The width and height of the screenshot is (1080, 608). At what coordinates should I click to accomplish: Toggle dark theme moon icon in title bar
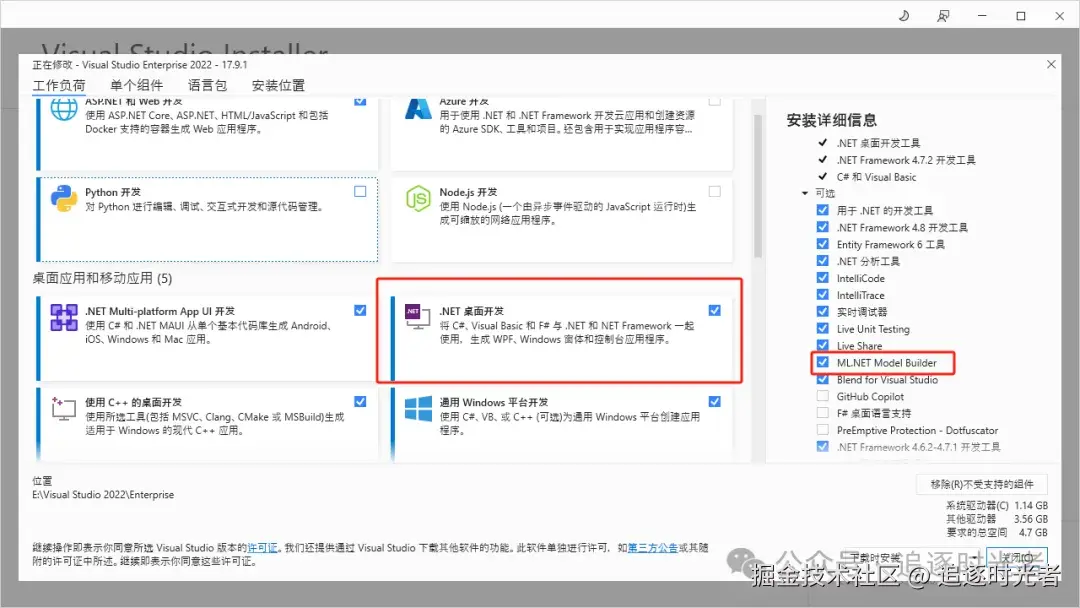click(904, 15)
